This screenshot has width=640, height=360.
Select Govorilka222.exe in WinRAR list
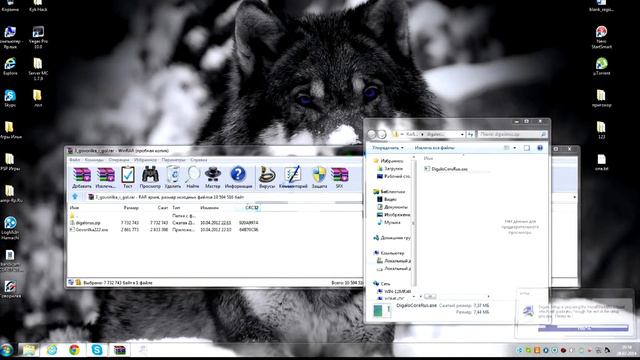[x=163, y=230]
